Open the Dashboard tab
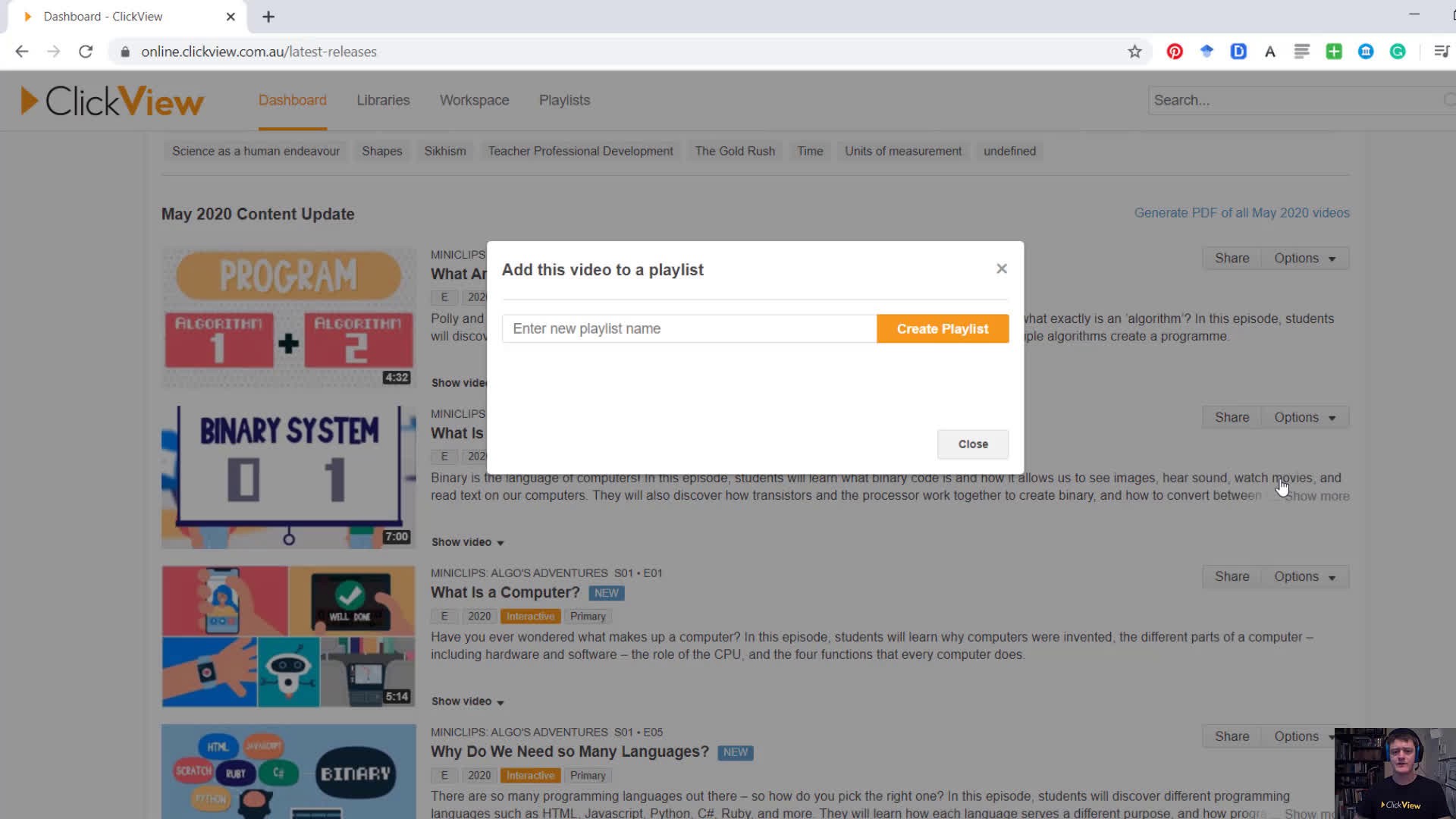 (x=293, y=100)
